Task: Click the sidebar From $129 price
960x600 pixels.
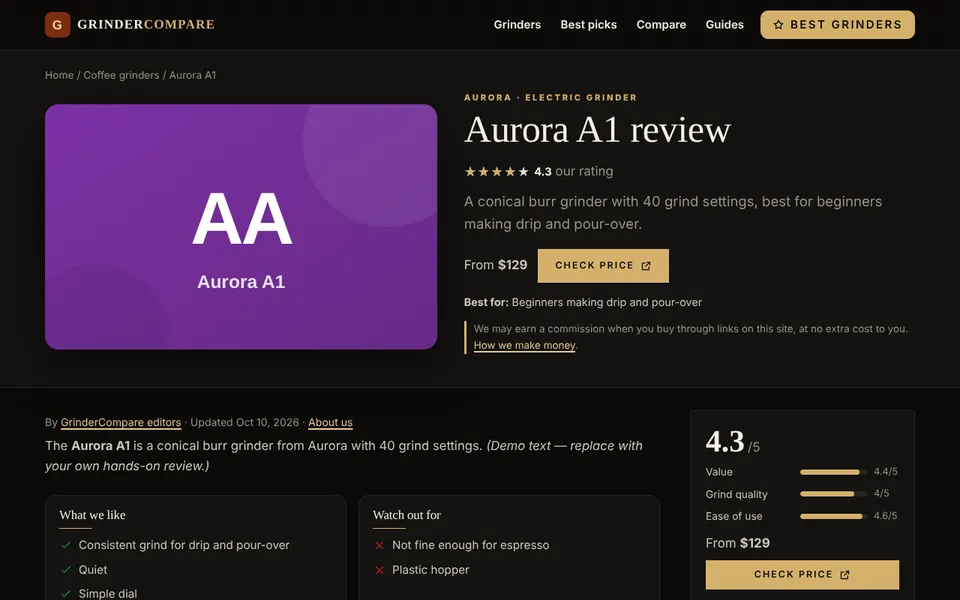Action: [x=738, y=543]
